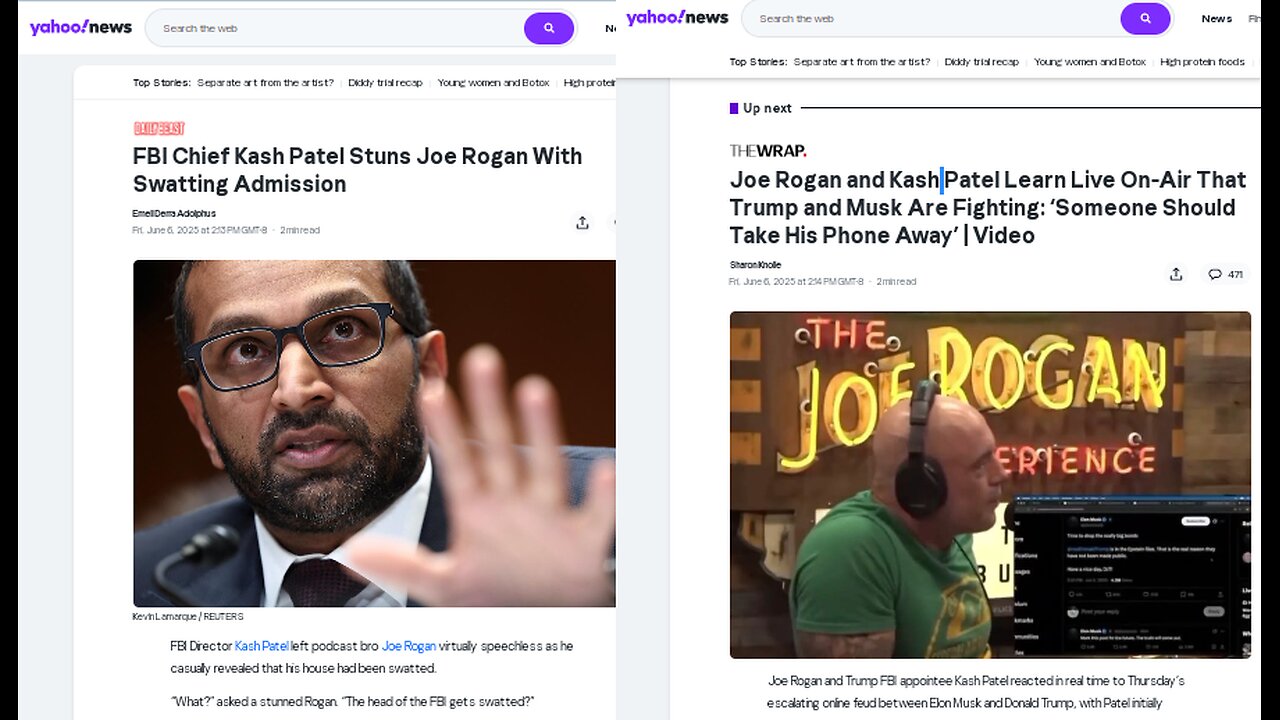Click the Yahoo News logo in the right window
The height and width of the screenshot is (720, 1280).
(x=677, y=18)
